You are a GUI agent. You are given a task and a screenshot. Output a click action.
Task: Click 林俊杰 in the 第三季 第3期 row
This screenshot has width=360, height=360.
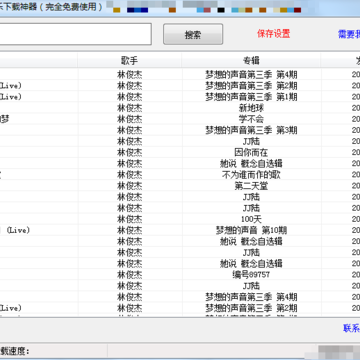pyautogui.click(x=130, y=130)
